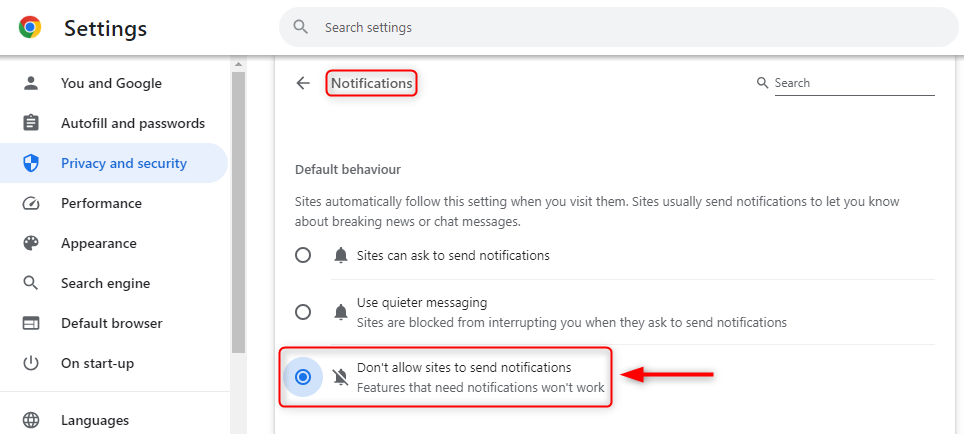Image resolution: width=964 pixels, height=434 pixels.
Task: Select Don't allow sites to send notifications
Action: (x=303, y=377)
